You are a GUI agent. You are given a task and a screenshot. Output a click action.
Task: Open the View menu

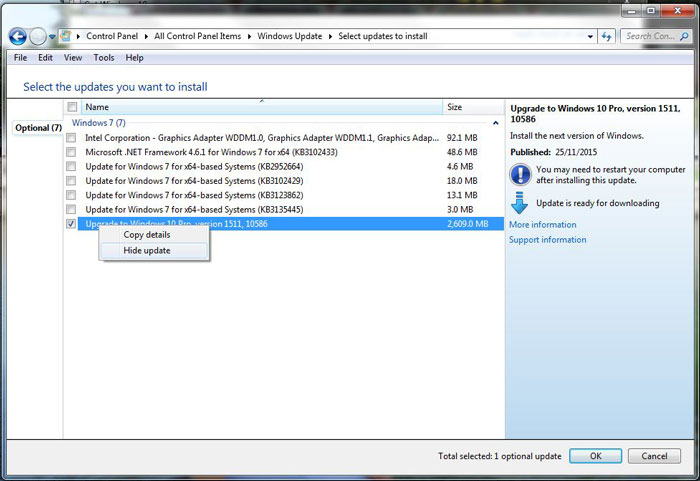click(73, 58)
